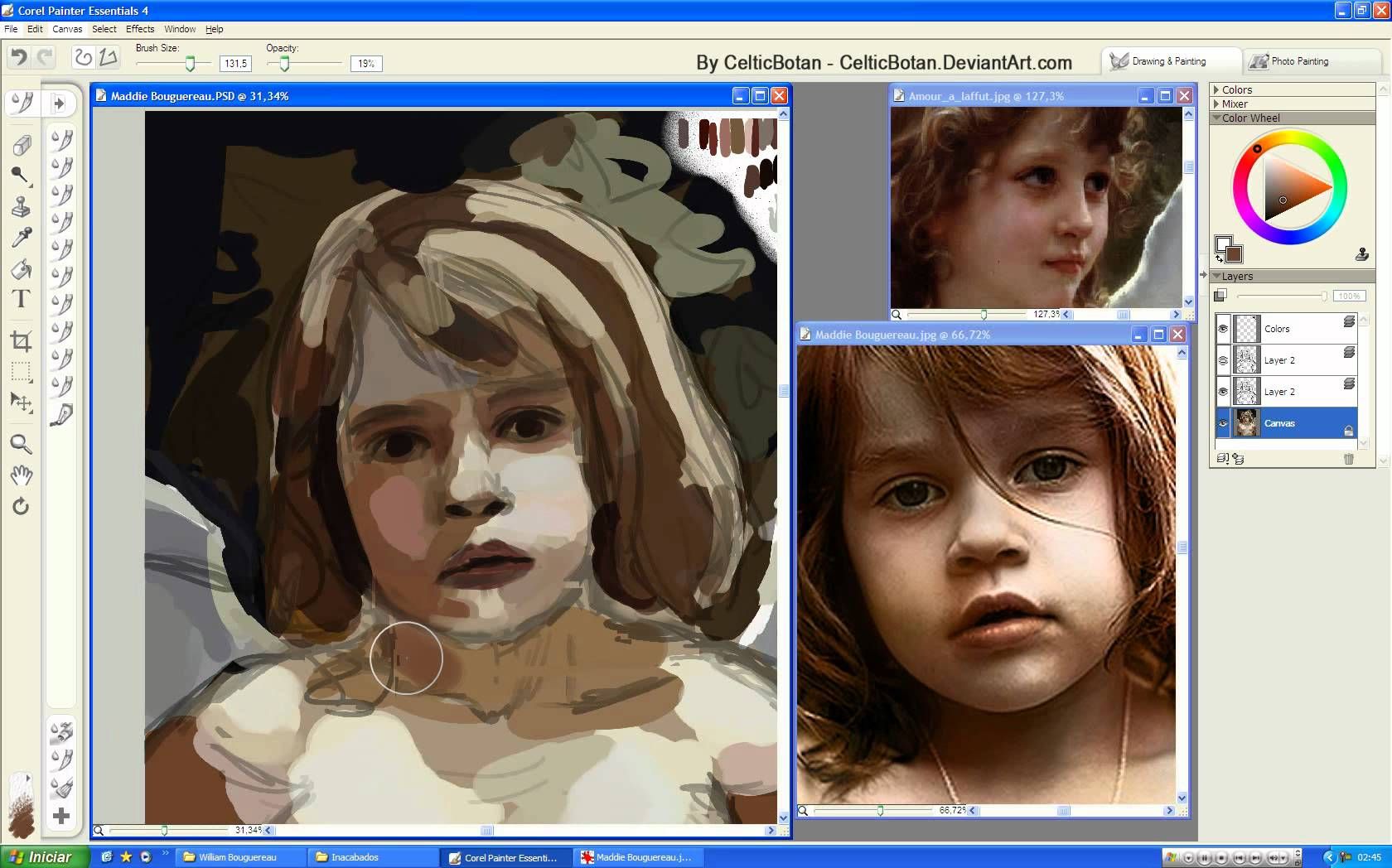The image size is (1392, 868).
Task: Select the Rotate Page tool
Action: 22,506
